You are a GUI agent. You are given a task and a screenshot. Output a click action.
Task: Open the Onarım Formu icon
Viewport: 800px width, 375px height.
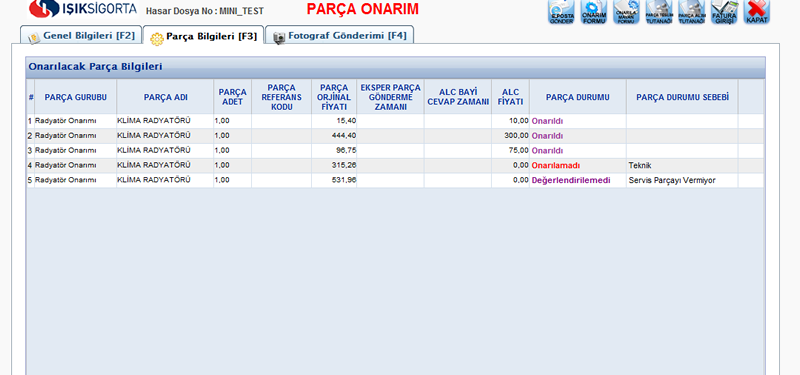594,12
